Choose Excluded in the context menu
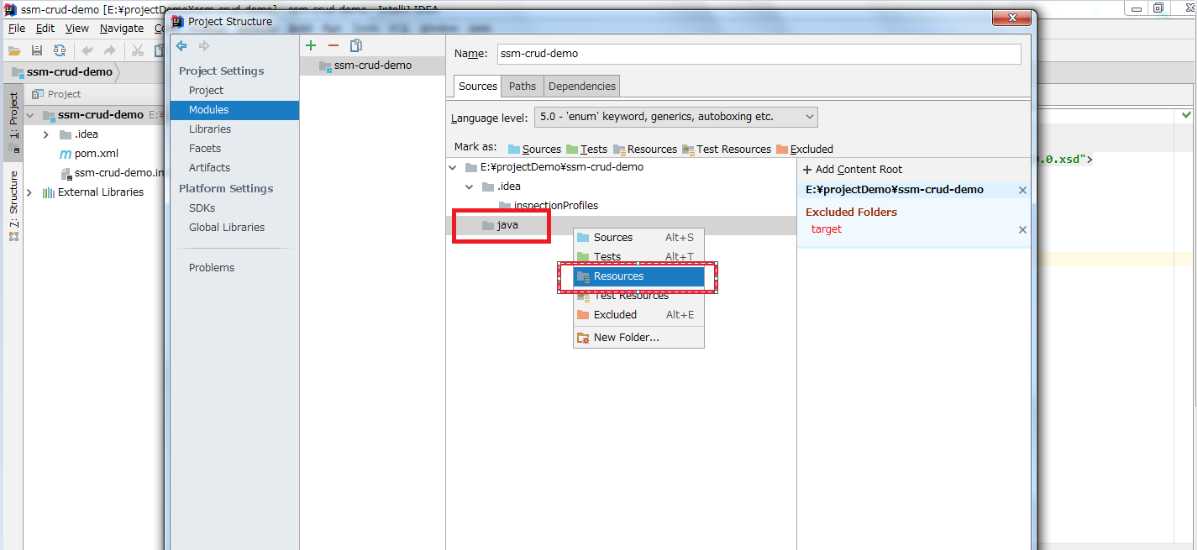Image resolution: width=1197 pixels, height=550 pixels. (x=639, y=315)
